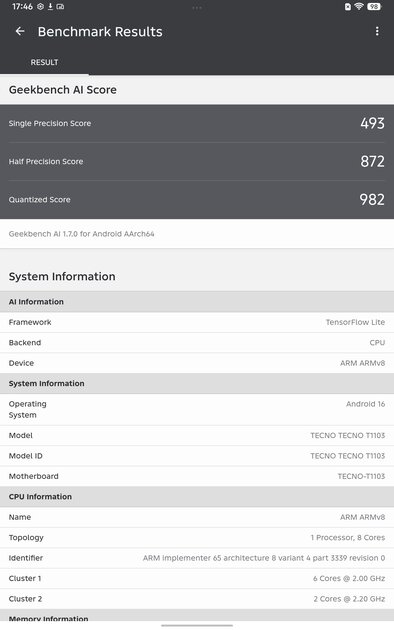Tap the score value 493

pyautogui.click(x=372, y=123)
